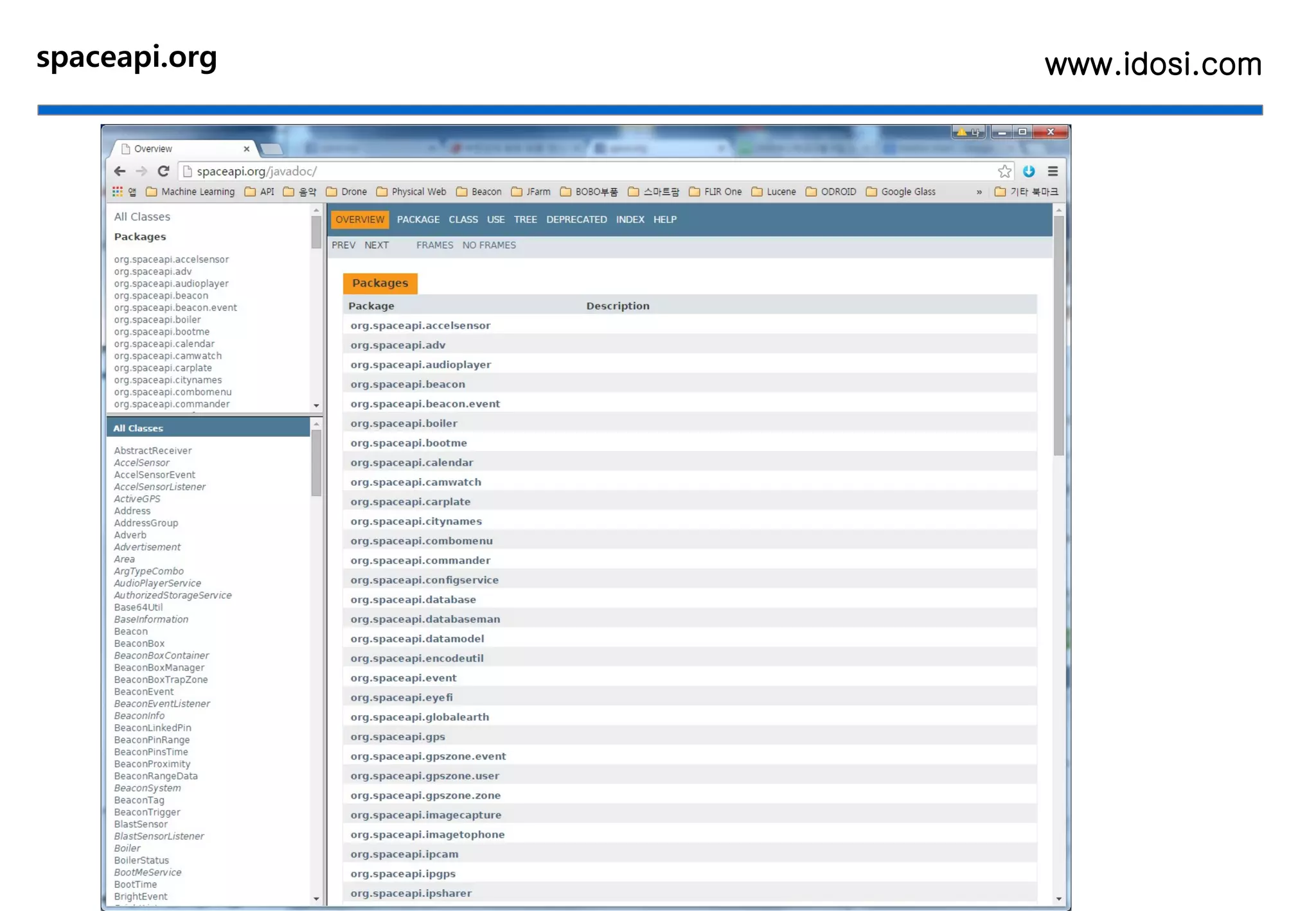The height and width of the screenshot is (911, 1316).
Task: Expand hidden bookmarks chevron
Action: (x=979, y=191)
